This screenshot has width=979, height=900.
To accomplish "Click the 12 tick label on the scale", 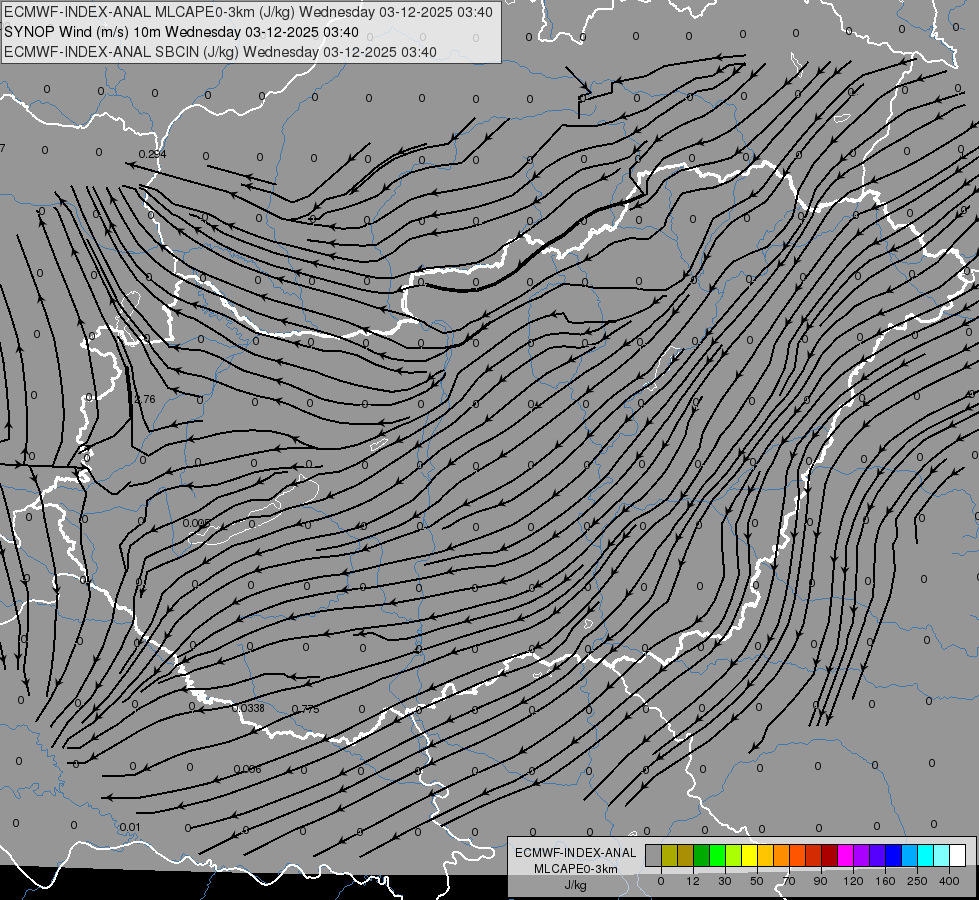I will pos(692,881).
